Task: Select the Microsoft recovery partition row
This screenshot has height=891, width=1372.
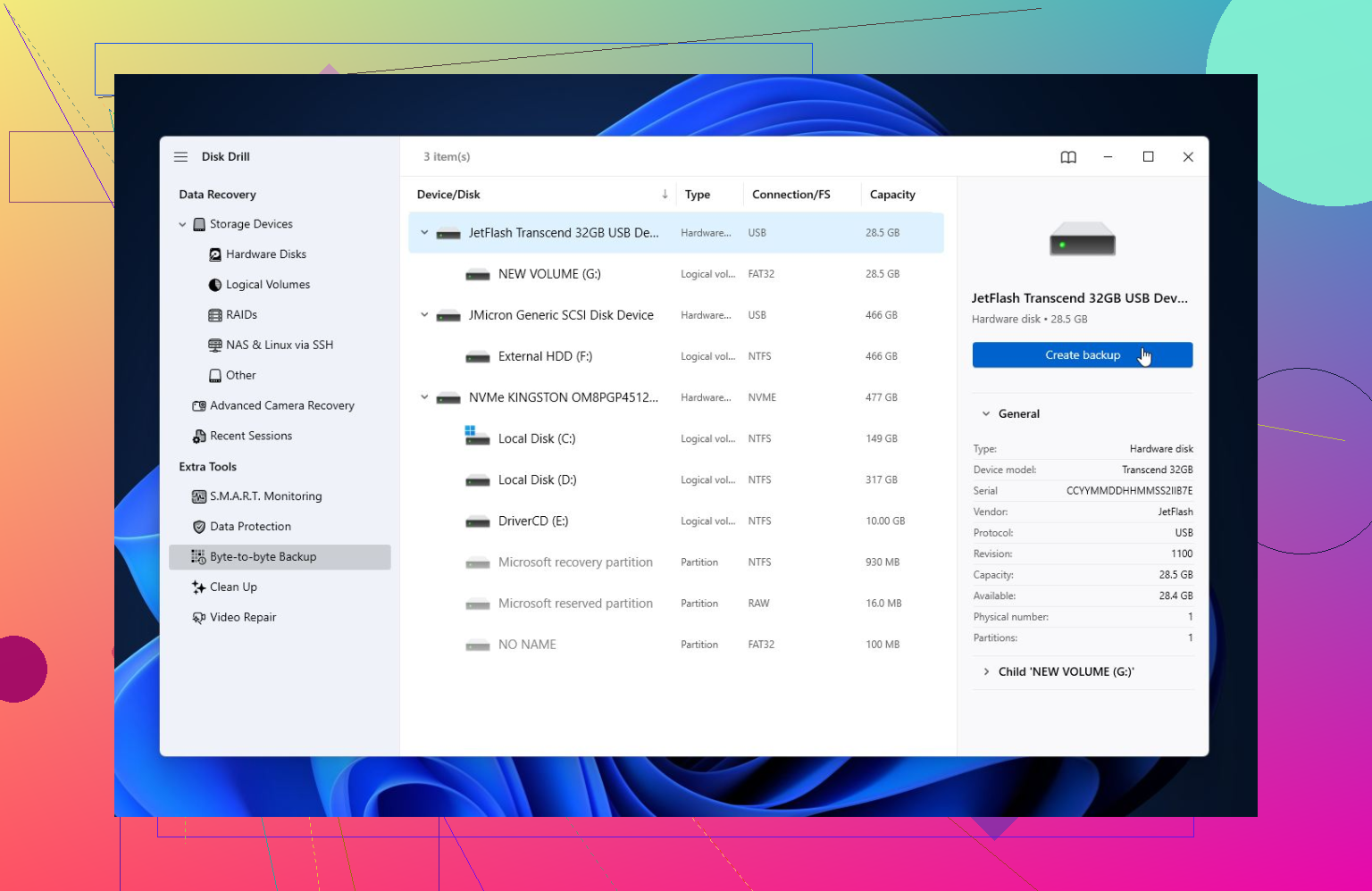Action: 676,562
